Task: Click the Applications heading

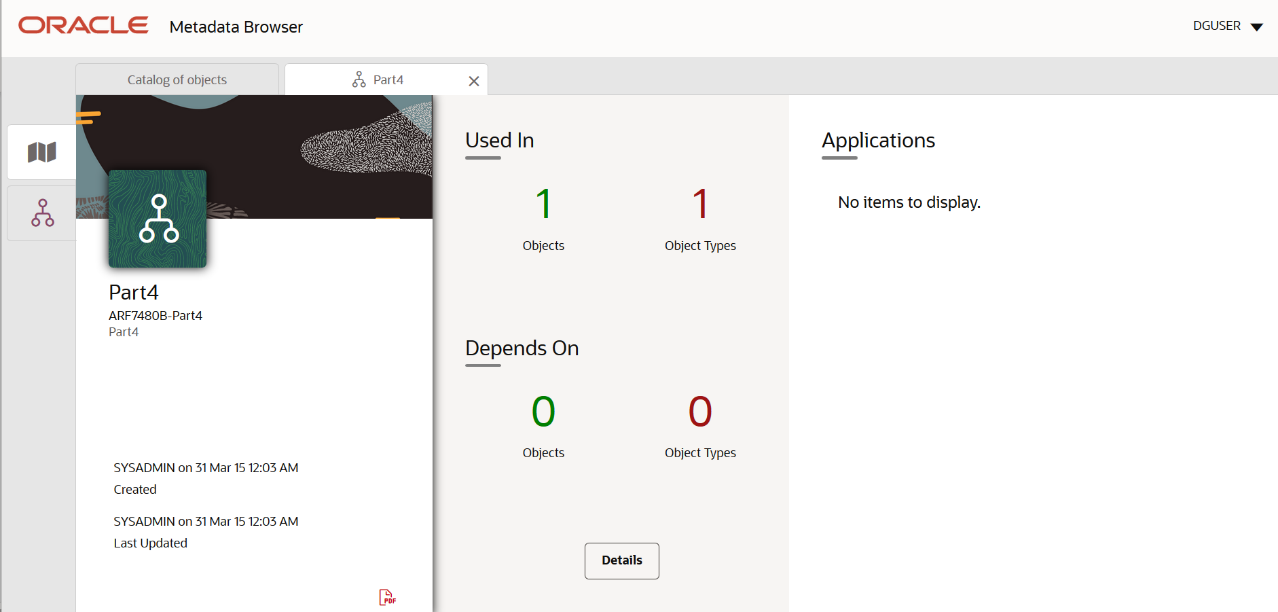Action: 878,140
